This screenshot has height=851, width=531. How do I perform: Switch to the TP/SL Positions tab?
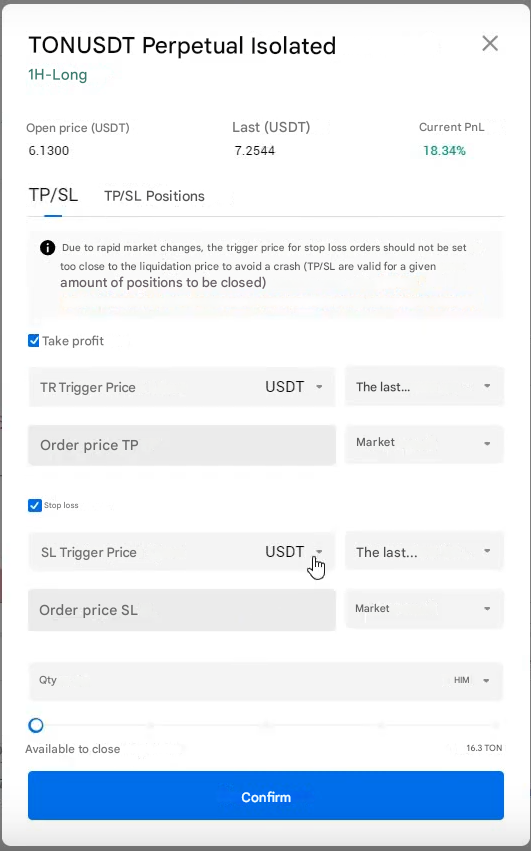pyautogui.click(x=154, y=196)
